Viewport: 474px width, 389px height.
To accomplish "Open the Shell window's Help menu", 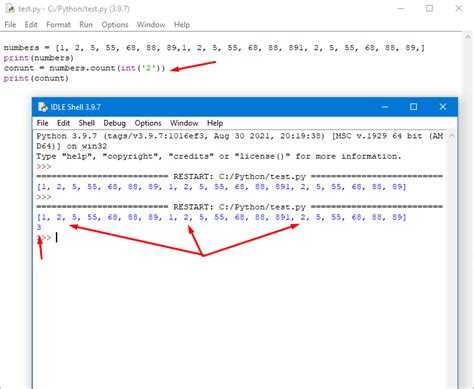I will pos(215,123).
